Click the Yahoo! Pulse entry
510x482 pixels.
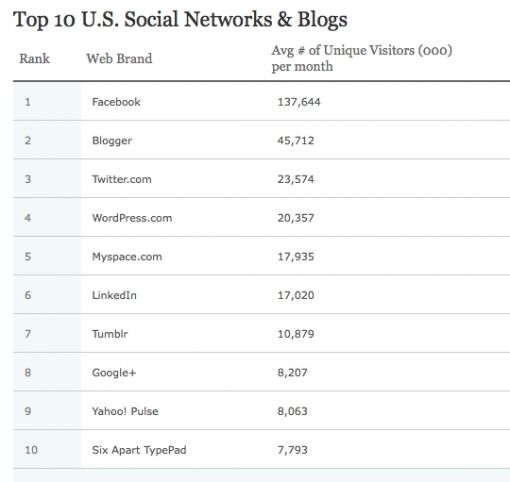pos(125,411)
